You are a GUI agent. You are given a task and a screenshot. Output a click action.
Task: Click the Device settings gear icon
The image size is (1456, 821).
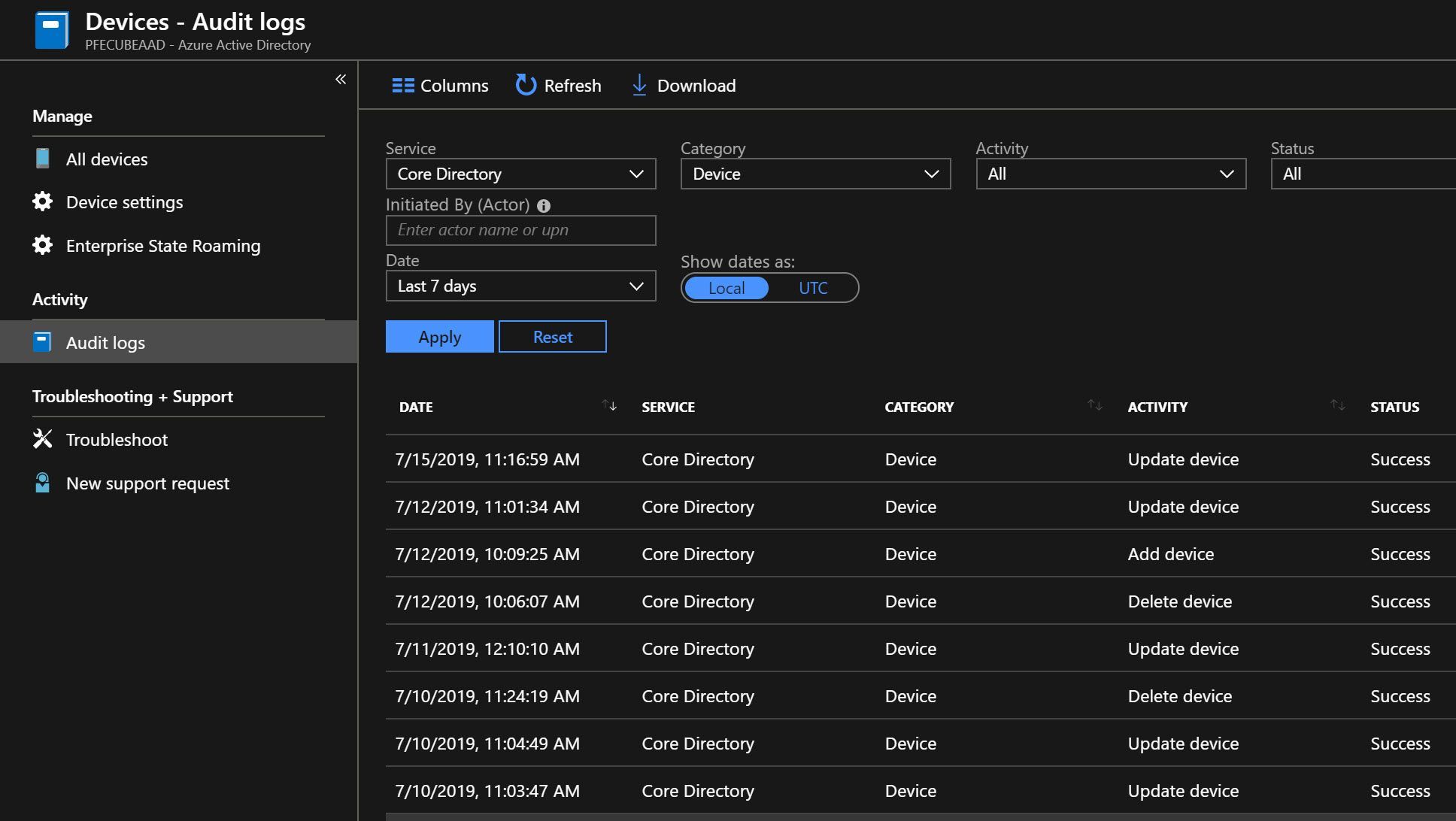[x=43, y=201]
